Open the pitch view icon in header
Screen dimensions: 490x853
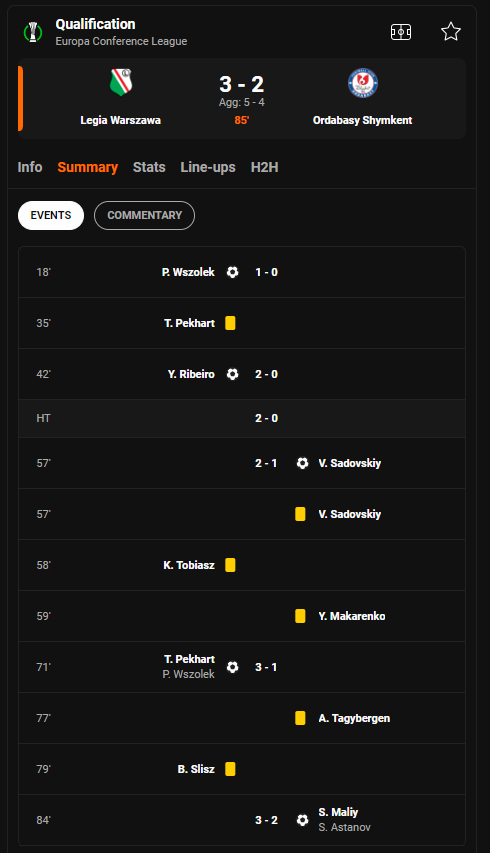coord(401,32)
